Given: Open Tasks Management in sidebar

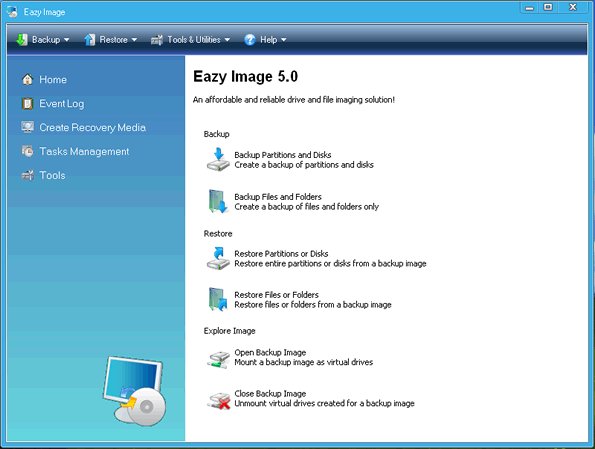Looking at the screenshot, I should tap(84, 151).
